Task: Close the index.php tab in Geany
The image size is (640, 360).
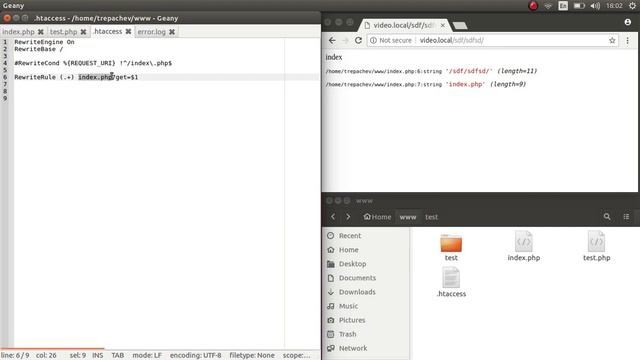Action: (40, 31)
